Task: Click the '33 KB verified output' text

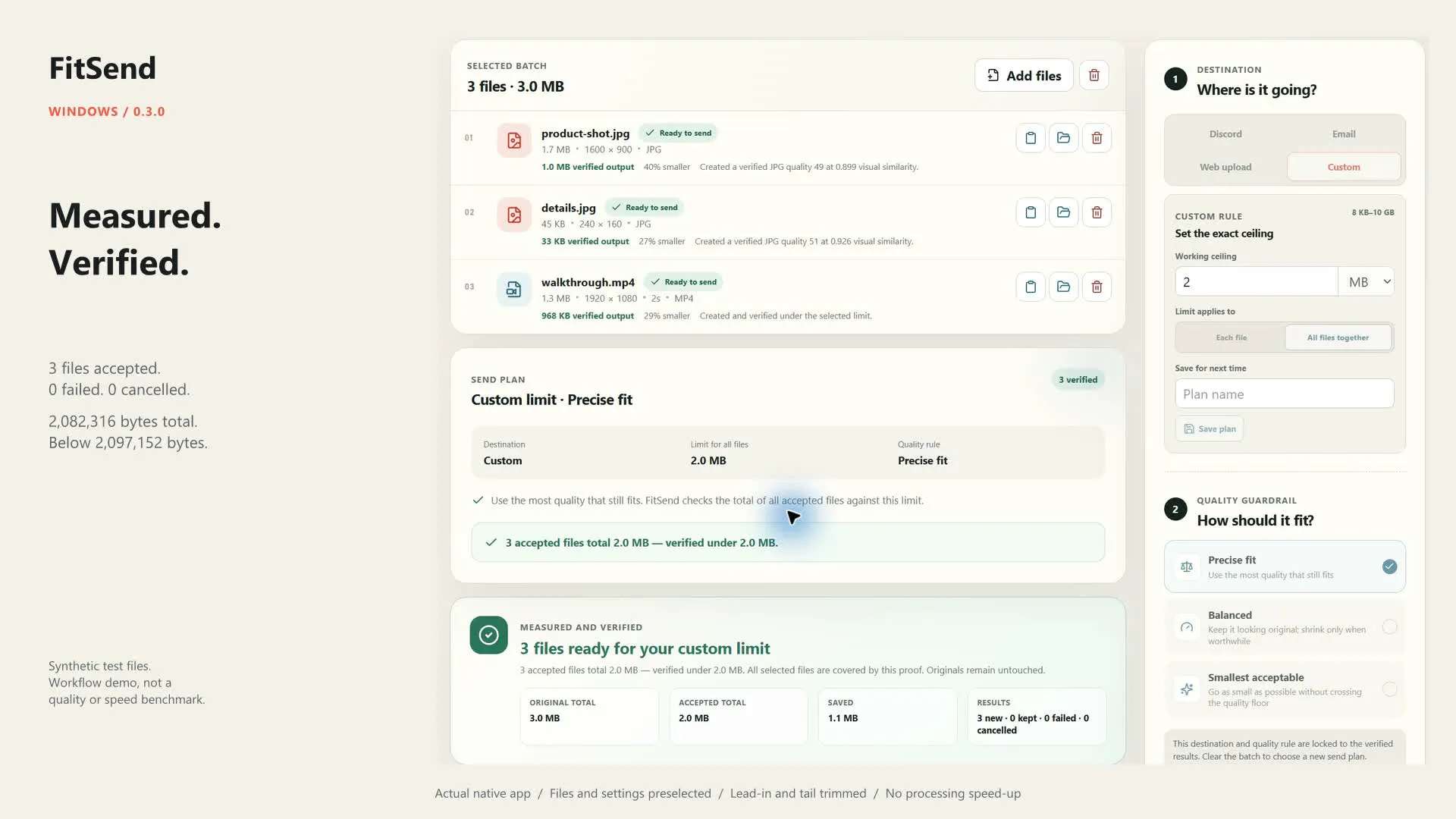Action: [585, 241]
